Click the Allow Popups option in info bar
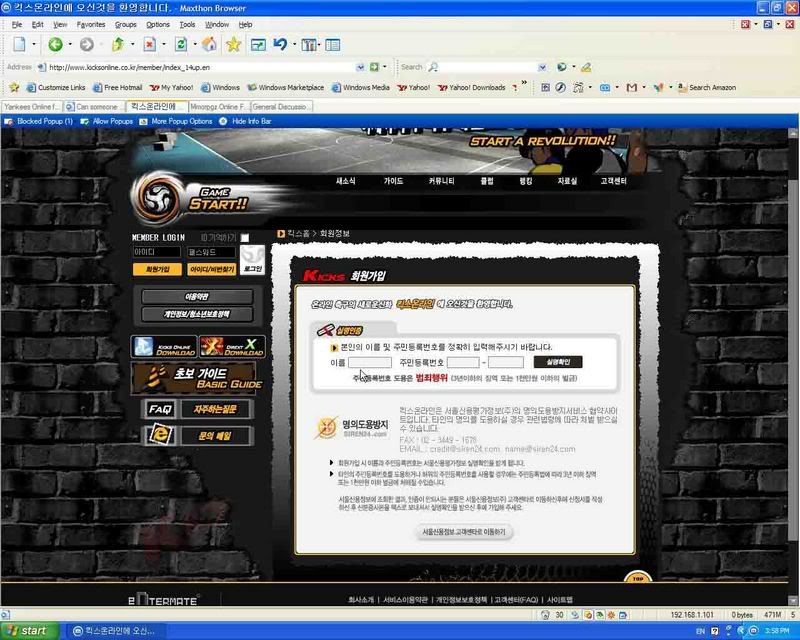This screenshot has height=640, width=800. (x=112, y=121)
